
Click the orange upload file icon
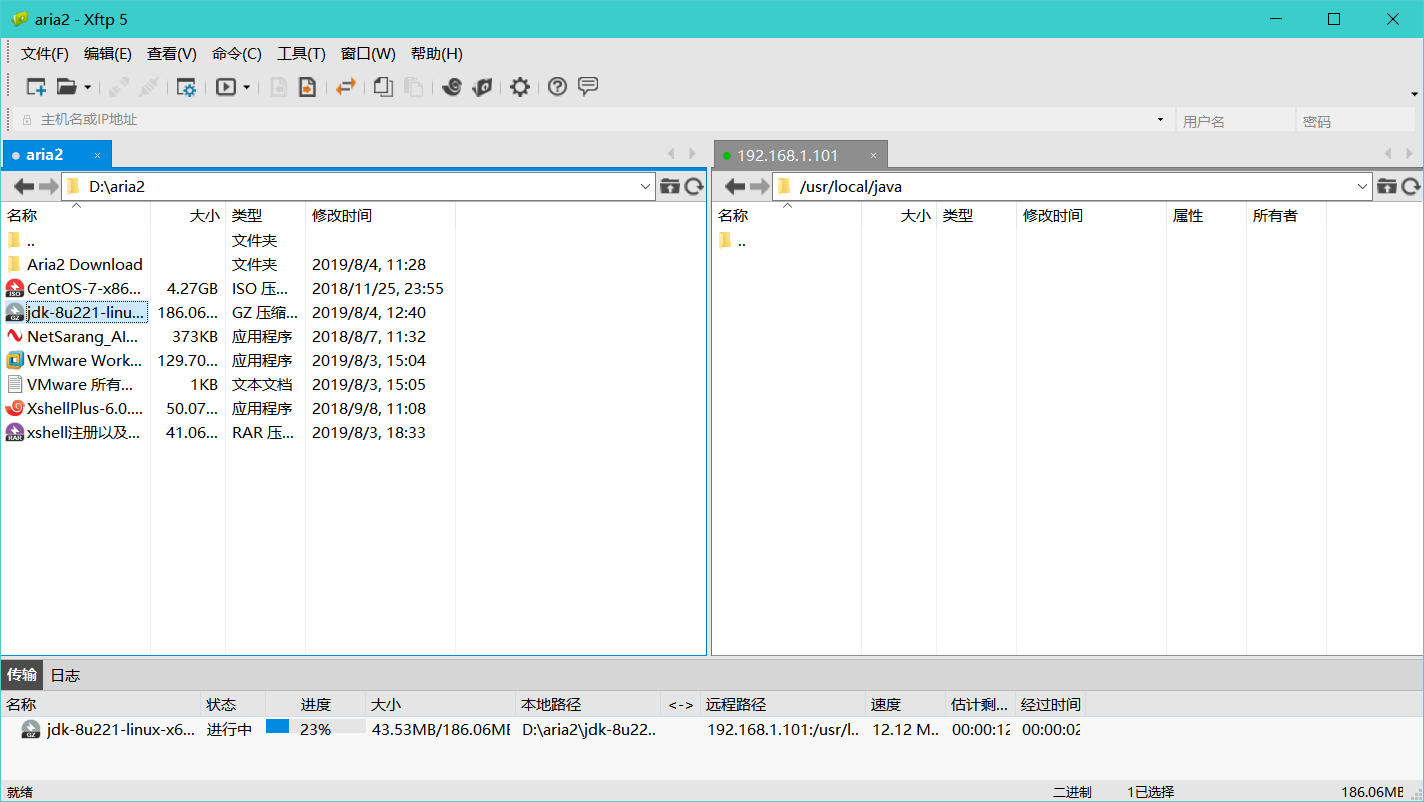307,87
